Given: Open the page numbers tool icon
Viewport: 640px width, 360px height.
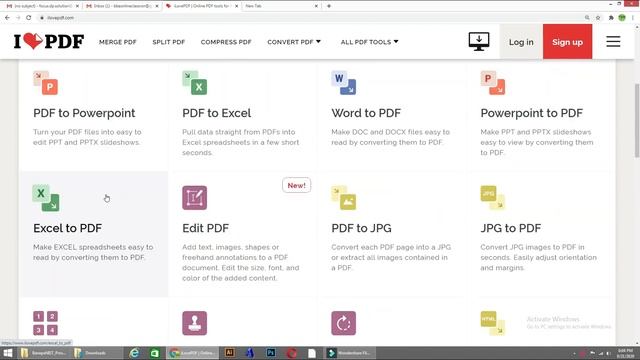Looking at the screenshot, I should (46, 323).
